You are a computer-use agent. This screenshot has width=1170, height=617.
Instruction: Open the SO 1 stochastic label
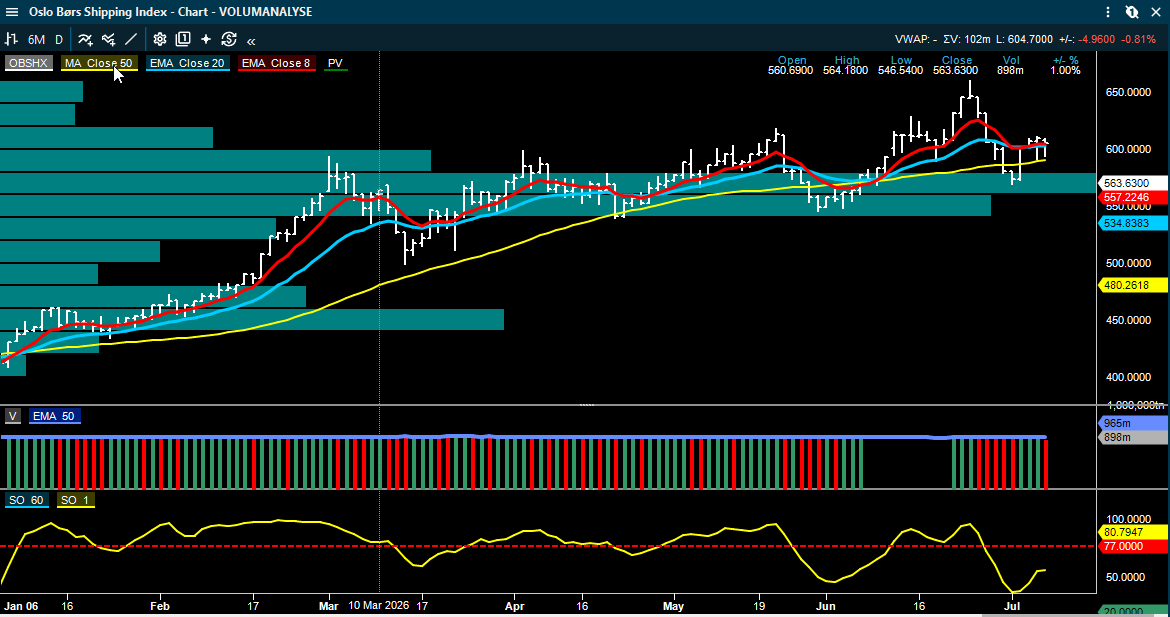(75, 500)
